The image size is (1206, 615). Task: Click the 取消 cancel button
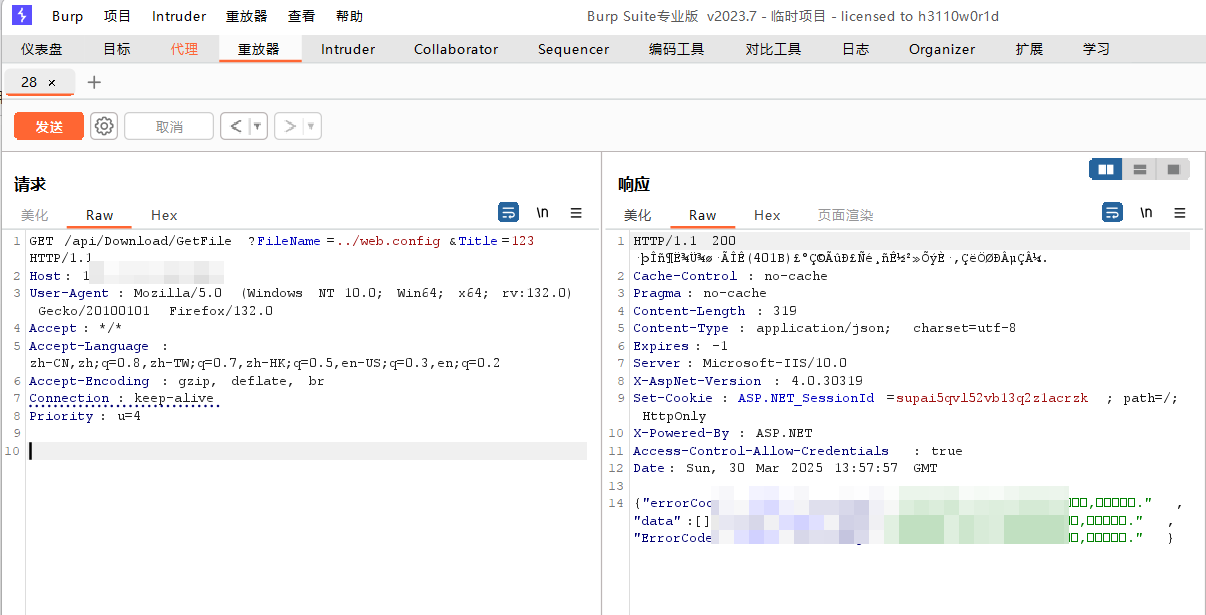pos(169,126)
